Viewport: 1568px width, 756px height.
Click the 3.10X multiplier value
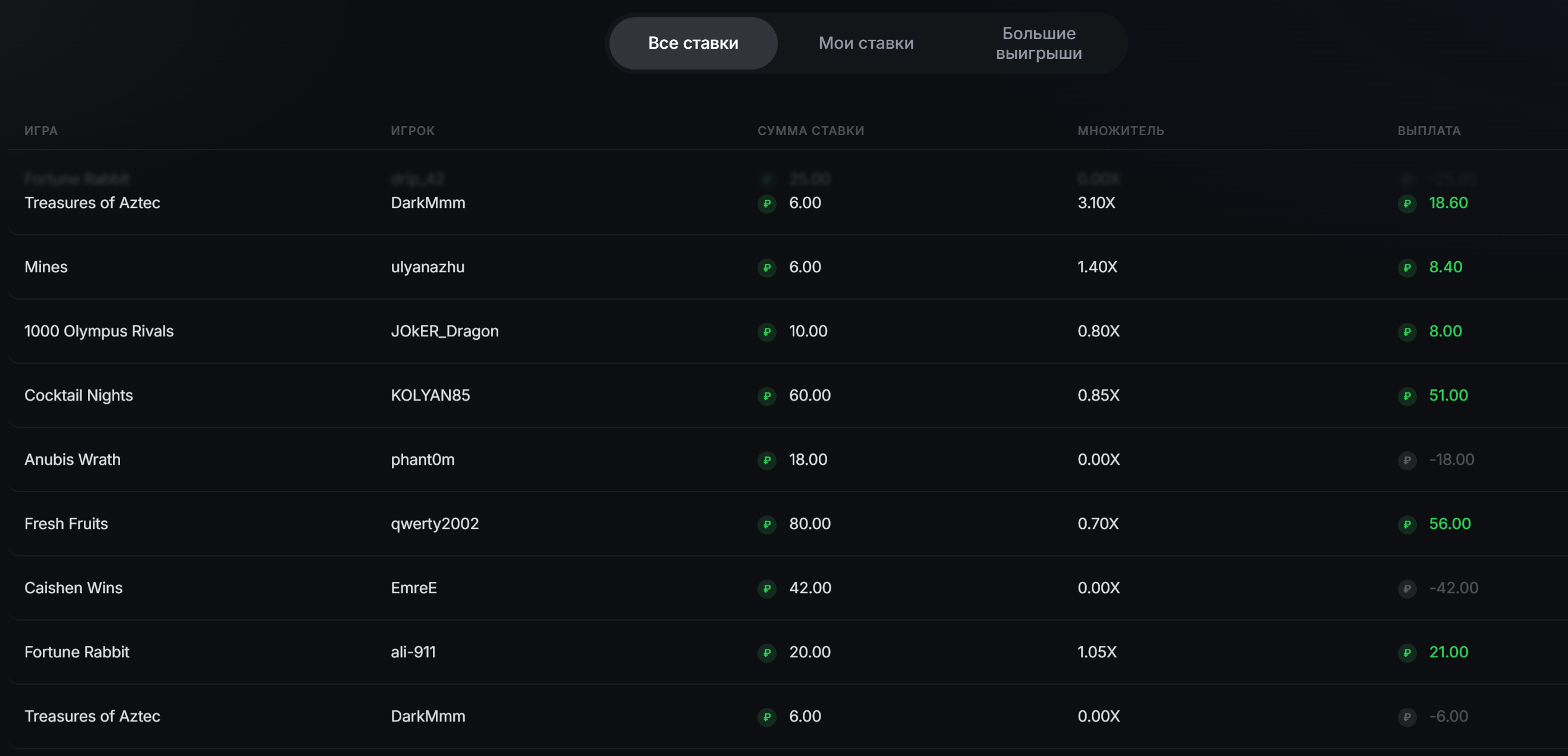coord(1096,203)
